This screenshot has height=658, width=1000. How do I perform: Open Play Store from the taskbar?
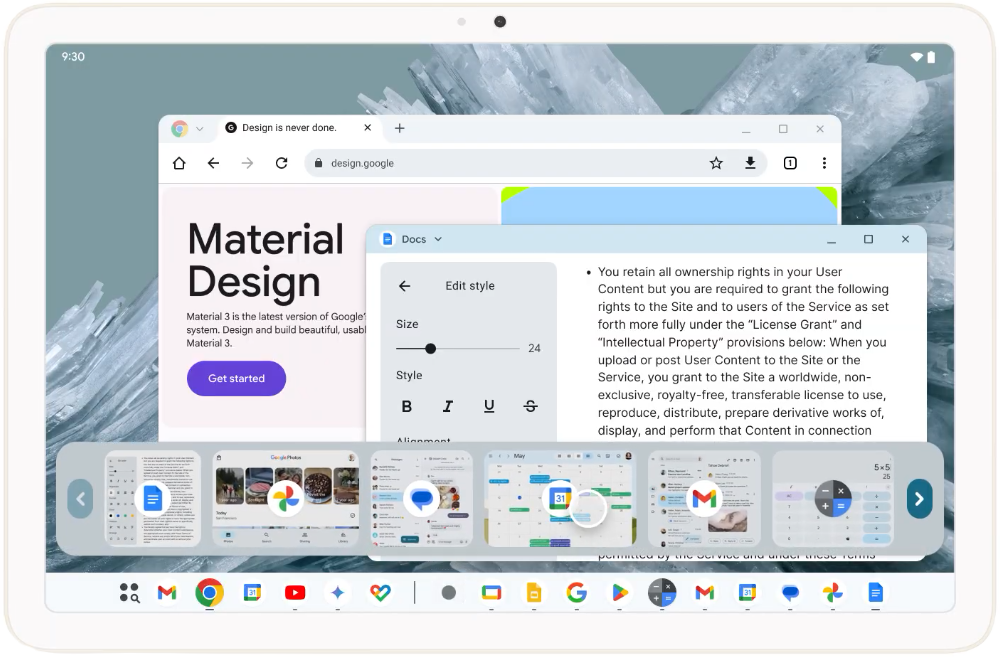(x=619, y=593)
